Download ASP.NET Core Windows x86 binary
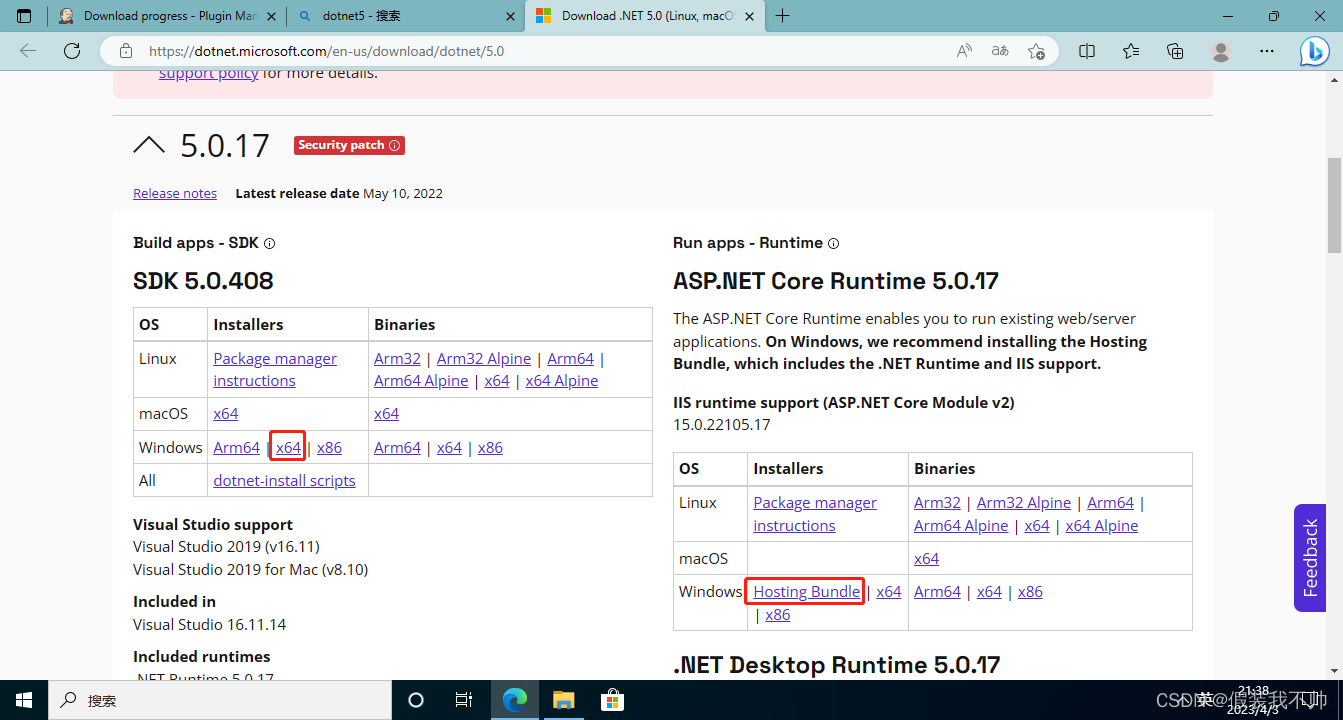Screen dimensions: 1343x720 pos(1030,591)
